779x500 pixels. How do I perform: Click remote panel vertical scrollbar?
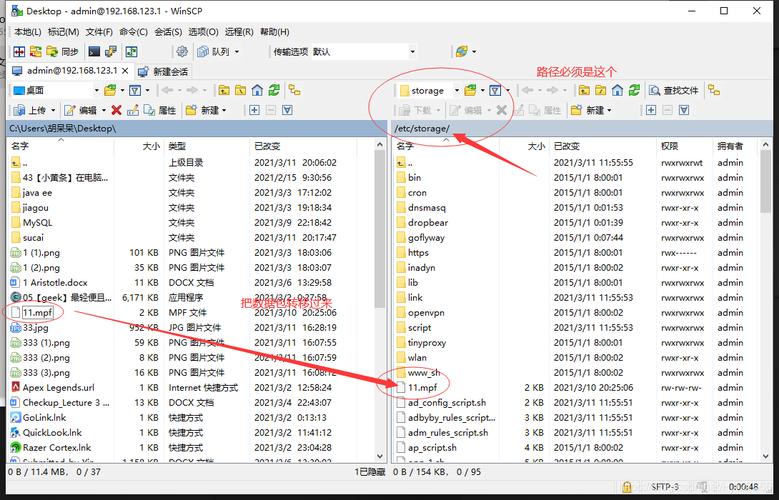[x=765, y=301]
